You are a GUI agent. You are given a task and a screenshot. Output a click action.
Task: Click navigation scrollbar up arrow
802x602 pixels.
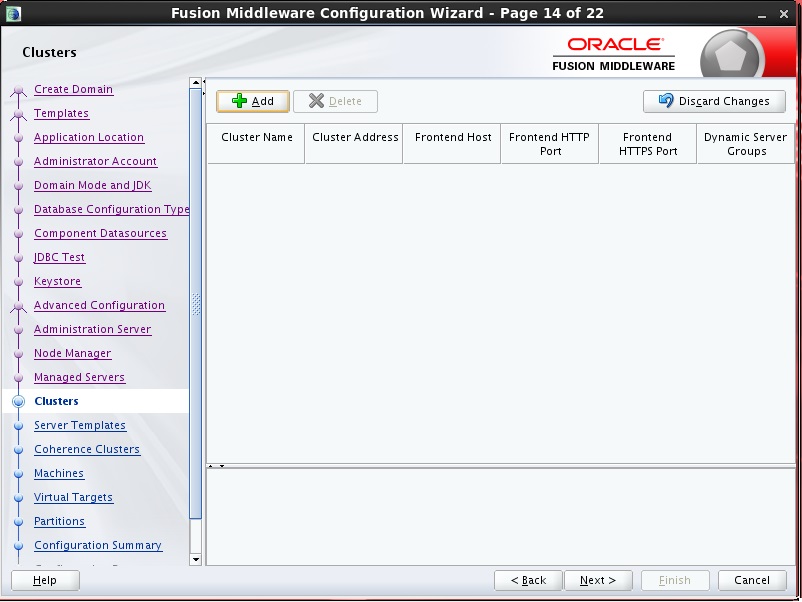click(x=195, y=82)
